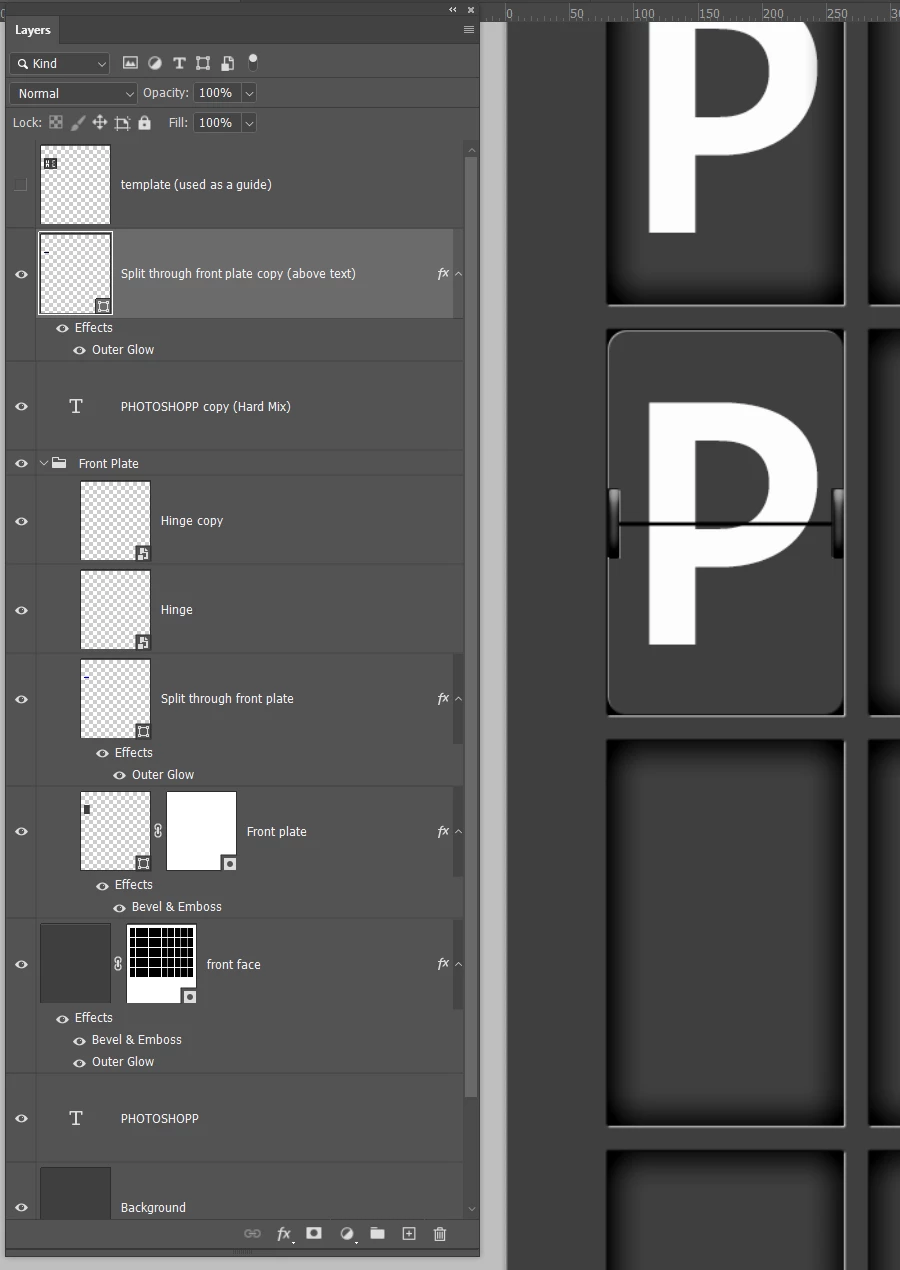Delete layer trash icon
Viewport: 900px width, 1270px height.
click(439, 1234)
